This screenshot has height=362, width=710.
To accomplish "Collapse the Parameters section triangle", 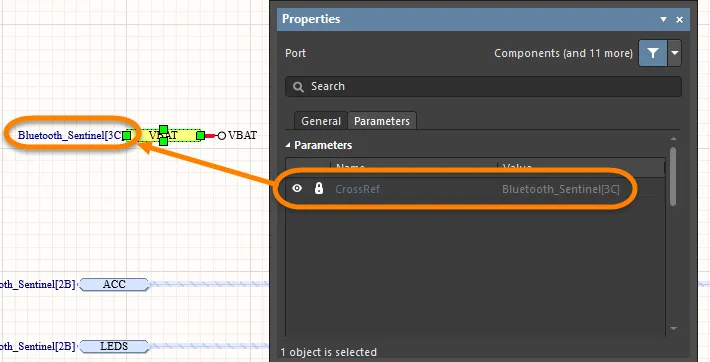I will pos(288,145).
